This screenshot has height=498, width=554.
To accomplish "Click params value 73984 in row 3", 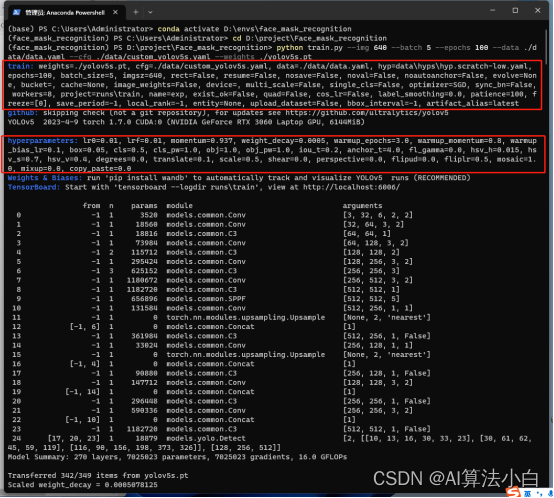I will [x=146, y=243].
